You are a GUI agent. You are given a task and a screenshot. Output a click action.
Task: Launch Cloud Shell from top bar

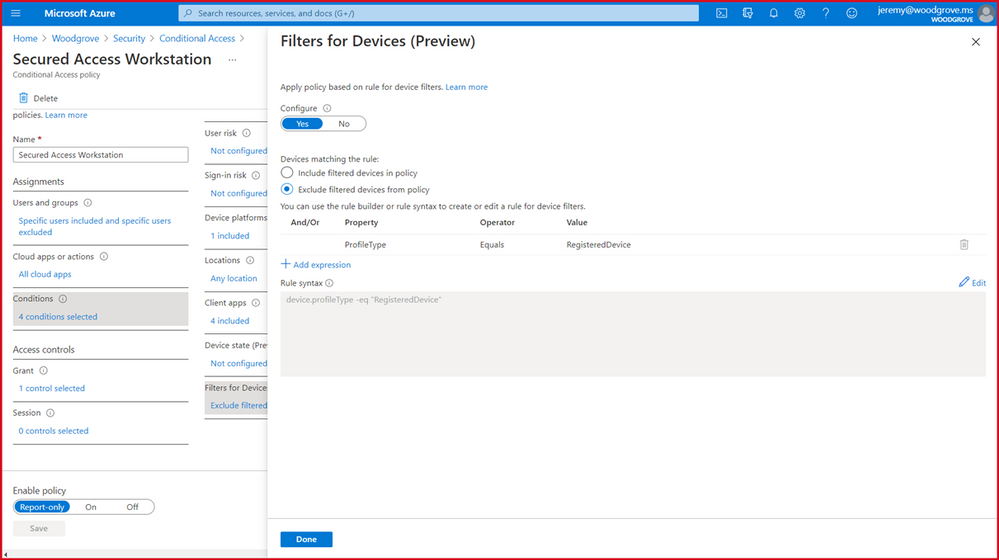coord(722,14)
